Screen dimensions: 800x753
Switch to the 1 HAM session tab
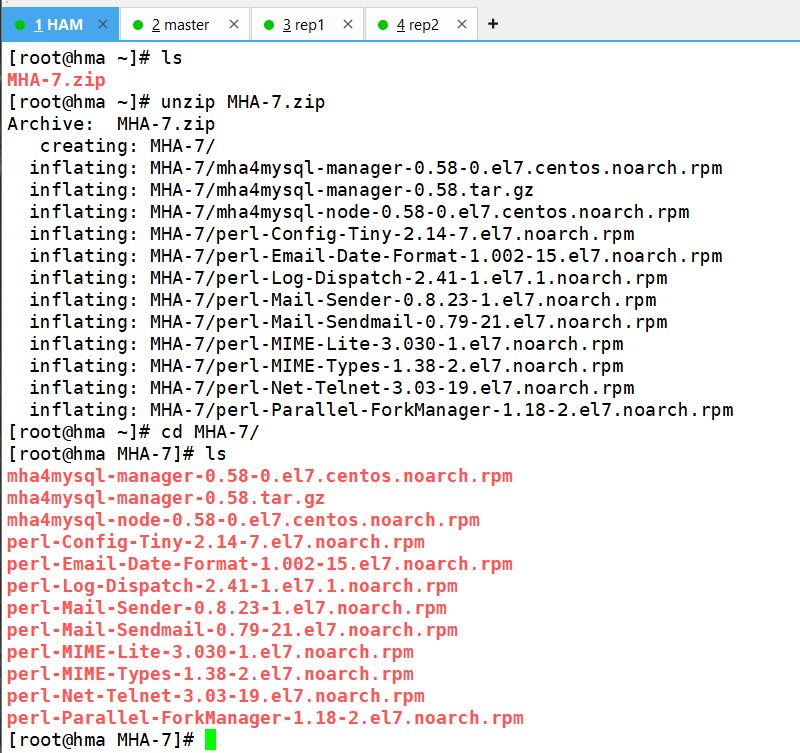[x=60, y=24]
